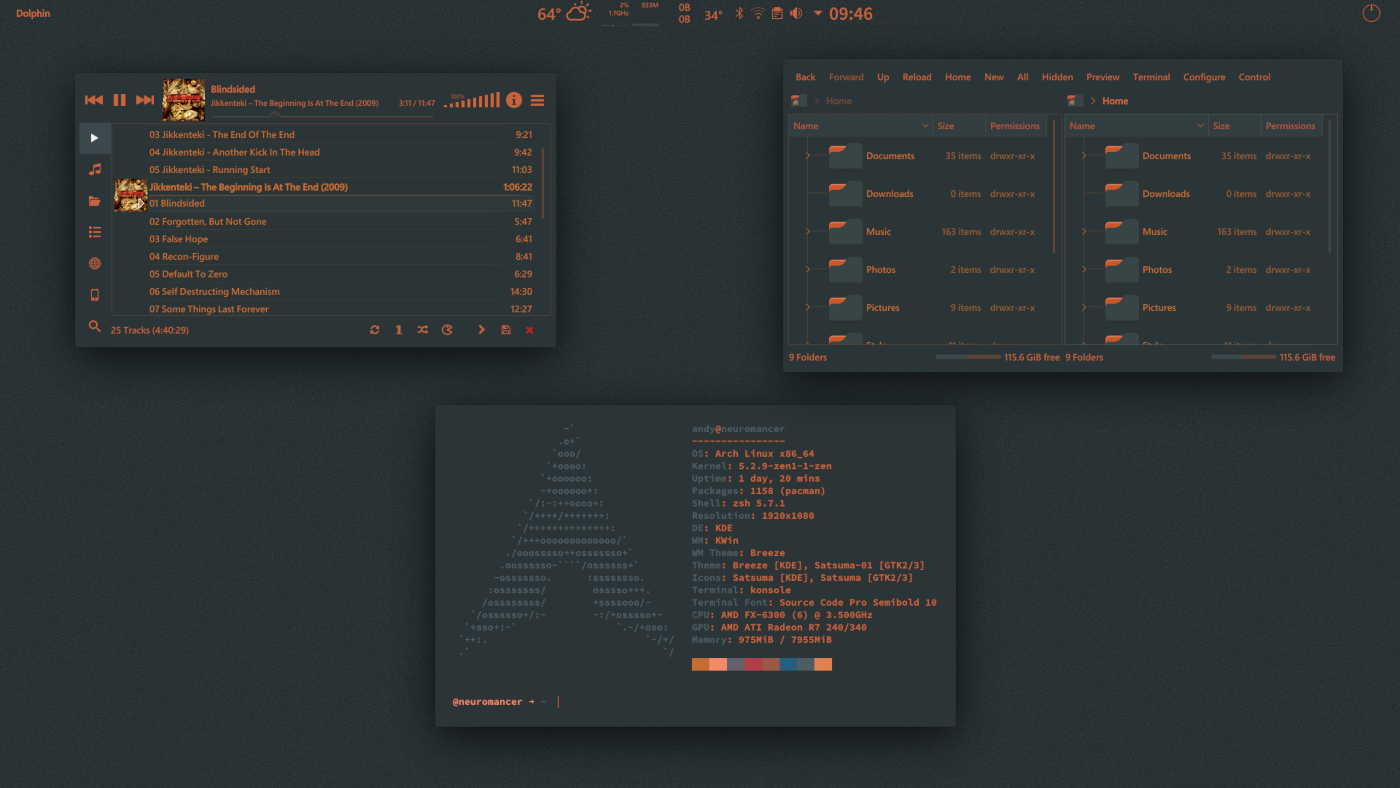Click the speaker volume icon in tray

pos(796,14)
